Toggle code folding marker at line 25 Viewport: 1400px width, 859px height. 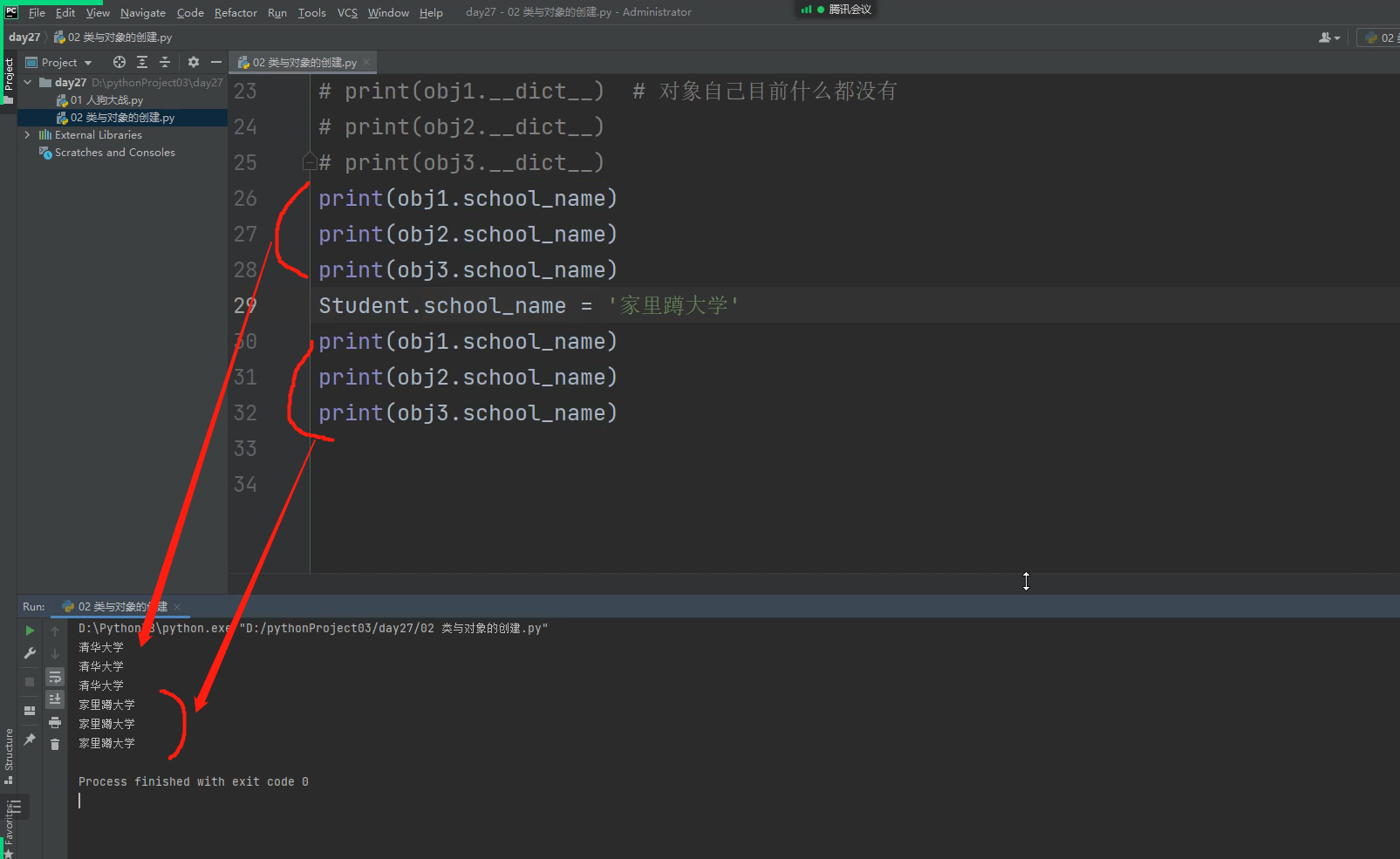point(309,162)
